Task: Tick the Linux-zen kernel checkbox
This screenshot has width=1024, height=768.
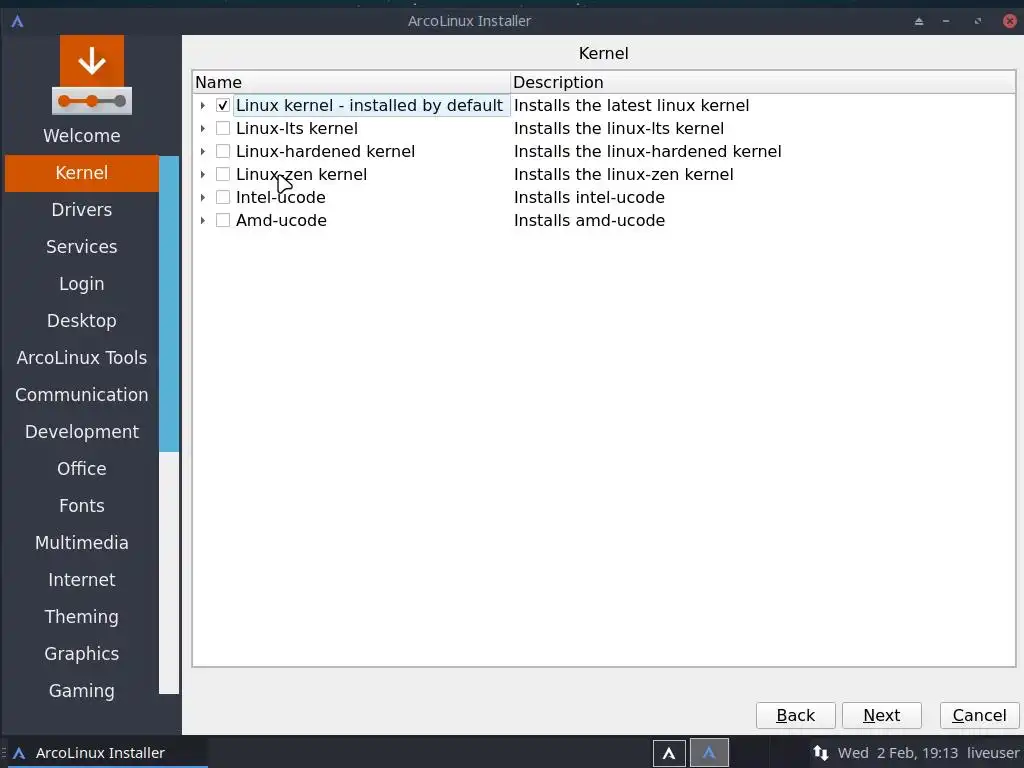Action: coord(223,174)
